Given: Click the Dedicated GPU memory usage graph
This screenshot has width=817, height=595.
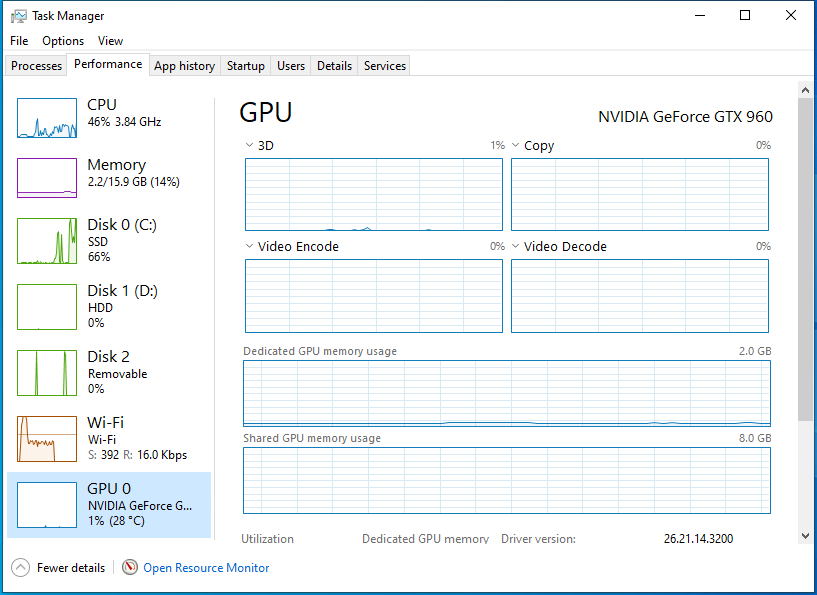Looking at the screenshot, I should [505, 393].
